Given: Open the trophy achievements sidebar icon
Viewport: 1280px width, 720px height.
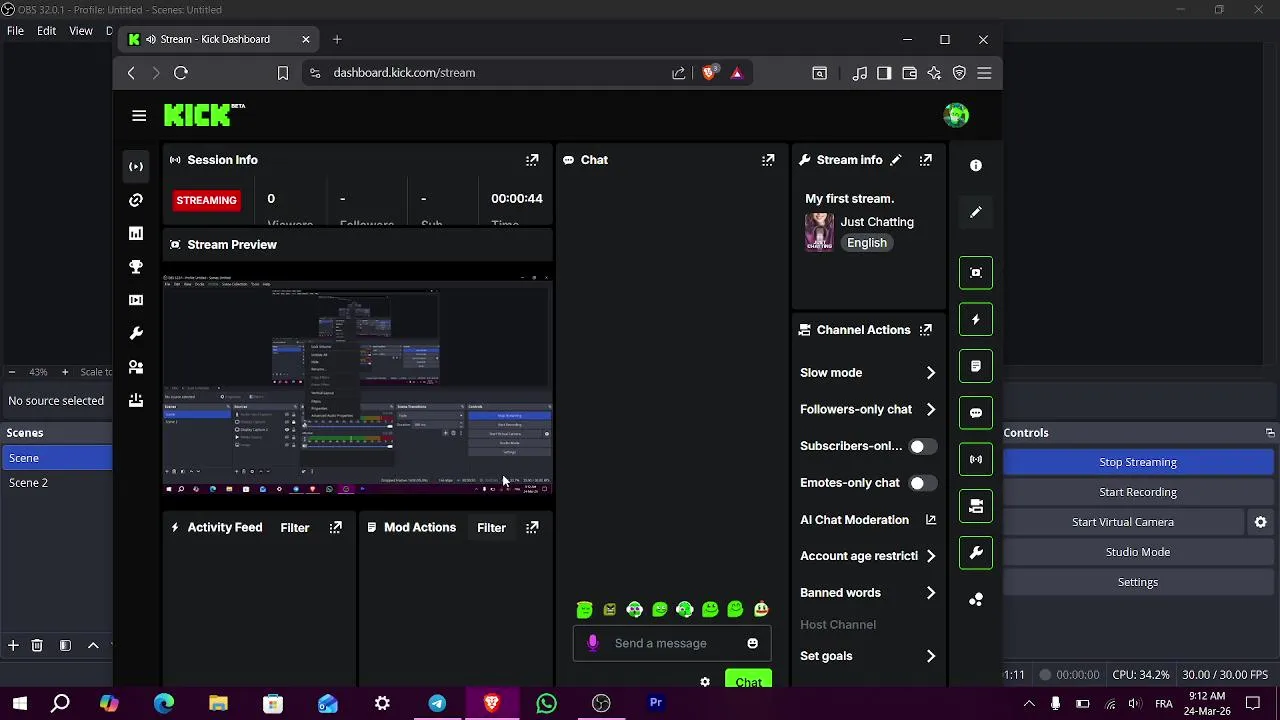Looking at the screenshot, I should (x=136, y=267).
